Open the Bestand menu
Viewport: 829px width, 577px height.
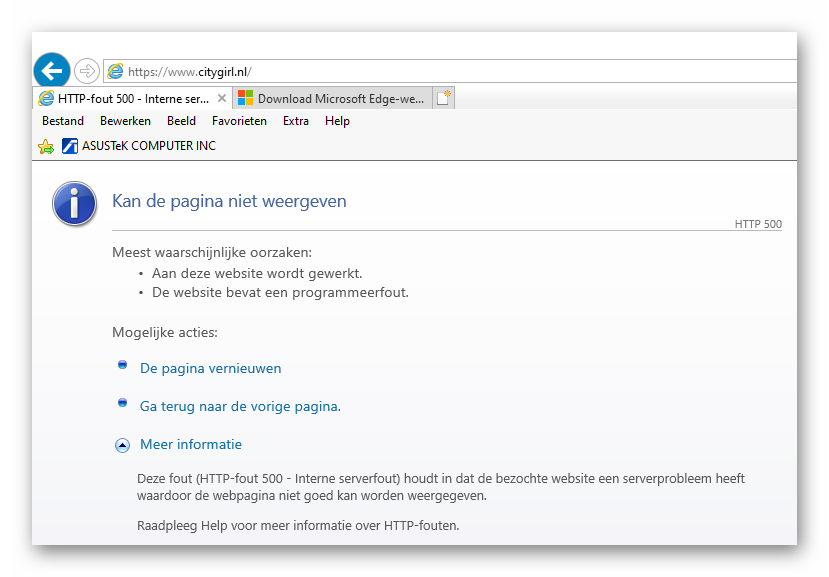[x=63, y=121]
